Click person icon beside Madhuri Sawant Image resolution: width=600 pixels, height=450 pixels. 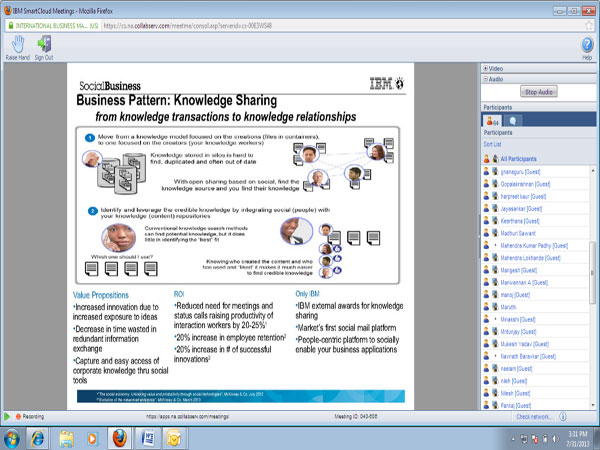(x=486, y=233)
